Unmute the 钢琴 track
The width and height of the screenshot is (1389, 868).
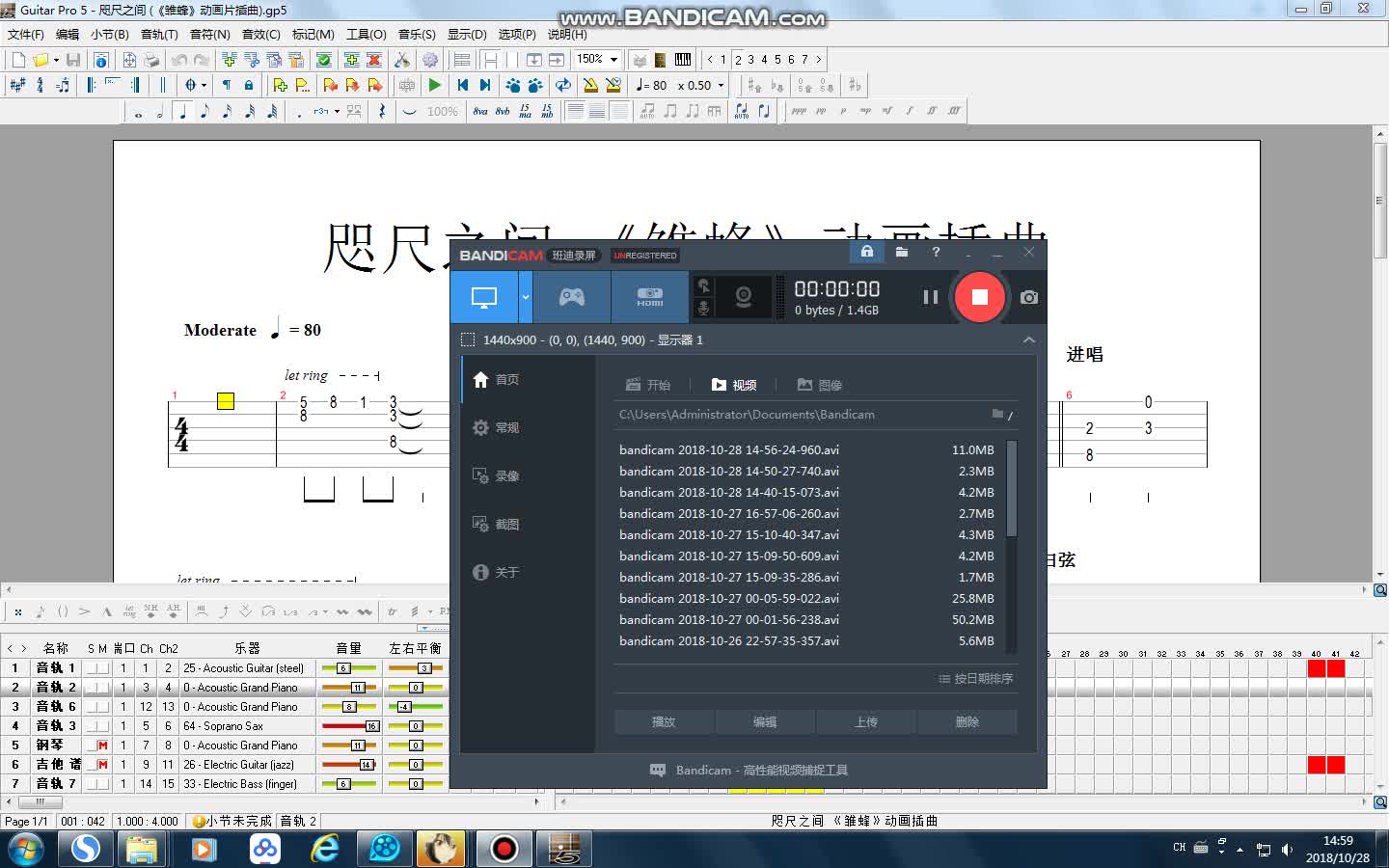pyautogui.click(x=103, y=745)
